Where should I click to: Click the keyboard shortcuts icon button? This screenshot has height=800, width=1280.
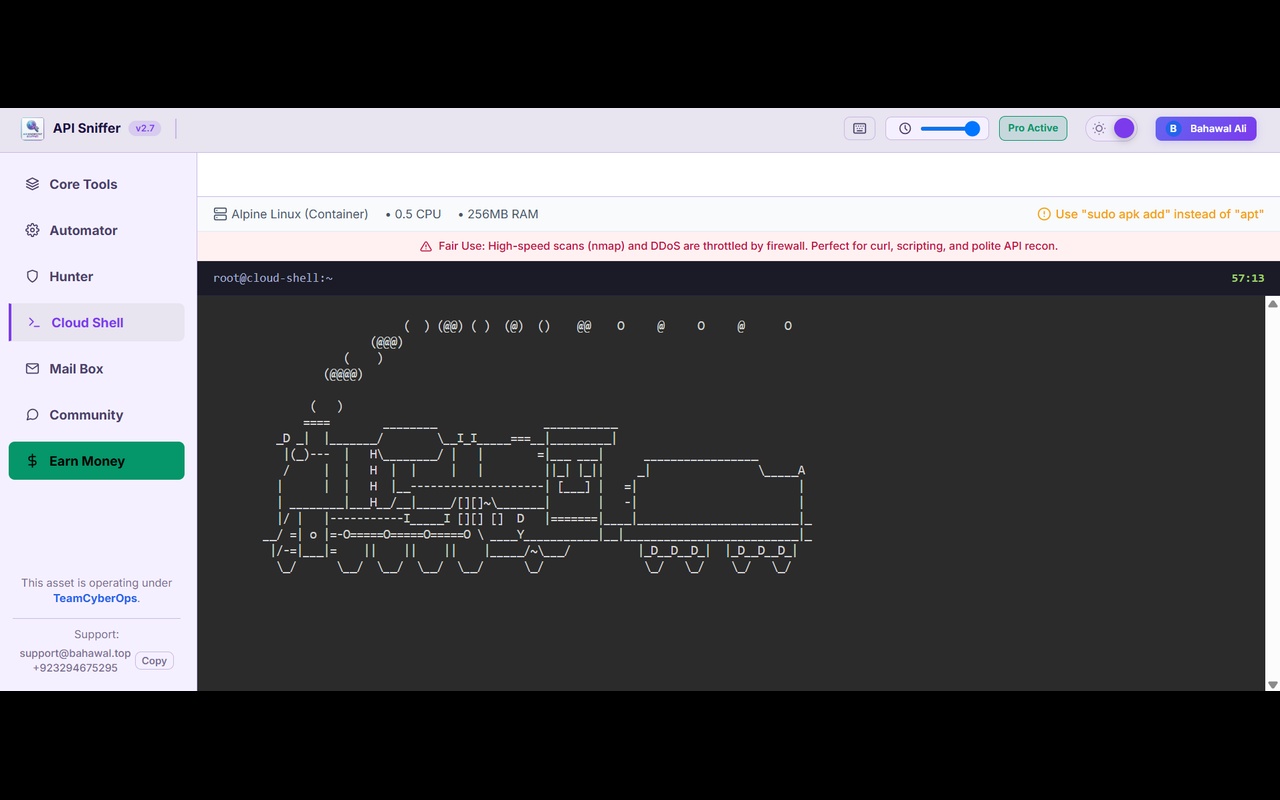[859, 128]
